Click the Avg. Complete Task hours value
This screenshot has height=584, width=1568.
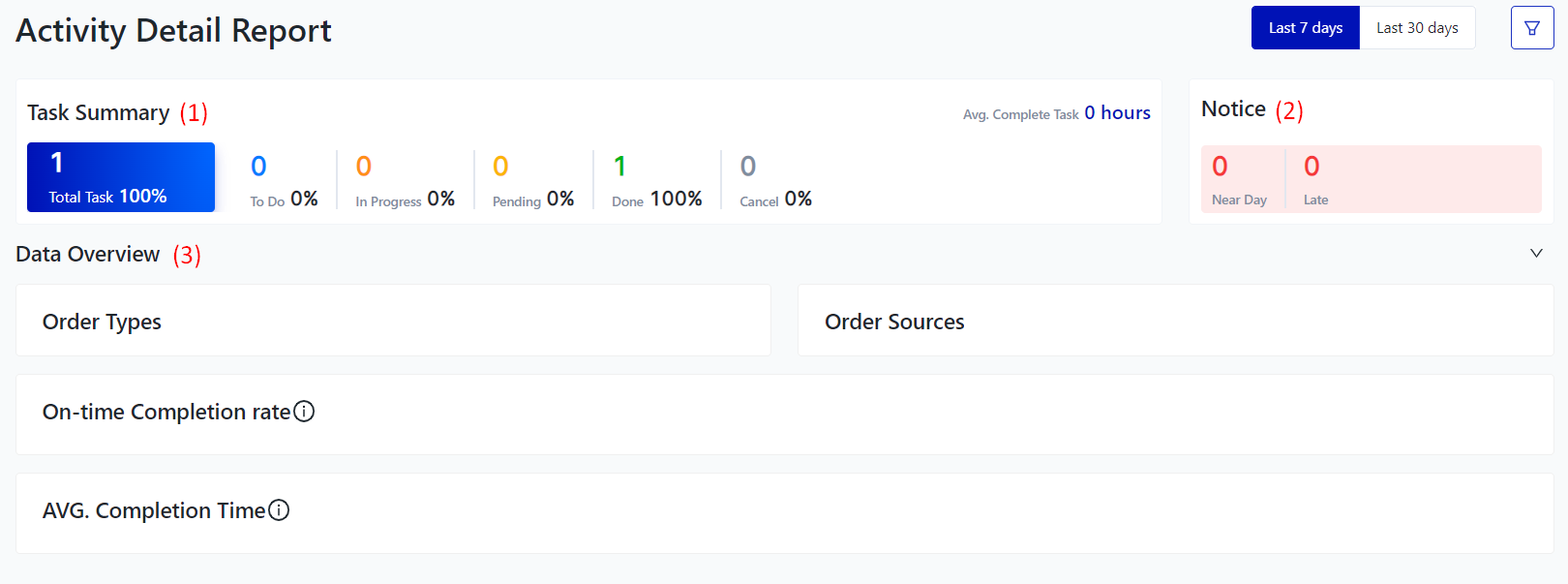pyautogui.click(x=1117, y=113)
